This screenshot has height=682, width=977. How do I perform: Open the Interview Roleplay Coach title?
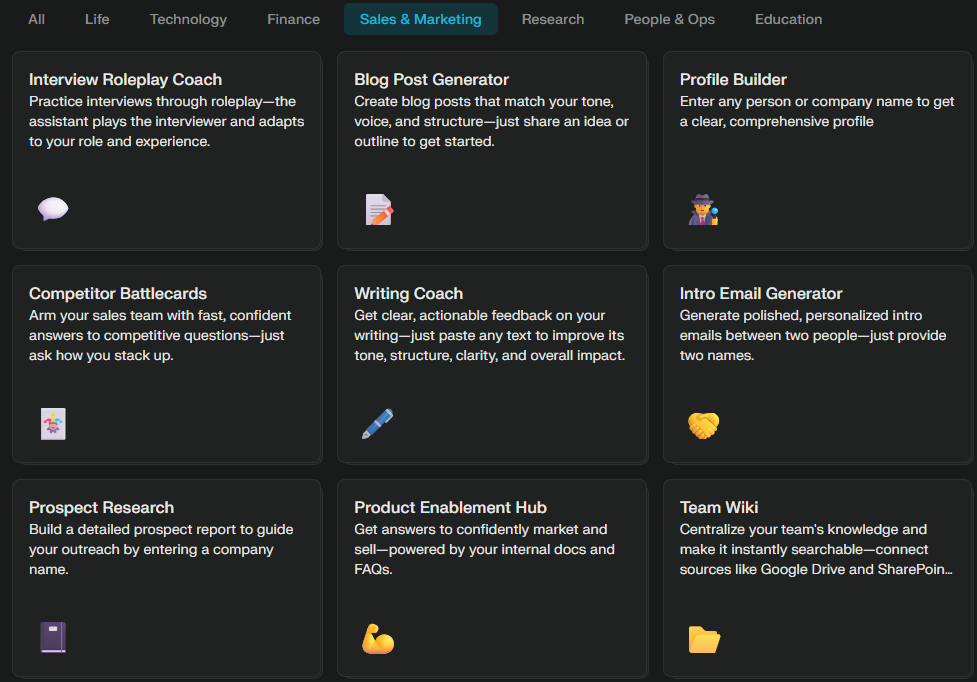125,80
